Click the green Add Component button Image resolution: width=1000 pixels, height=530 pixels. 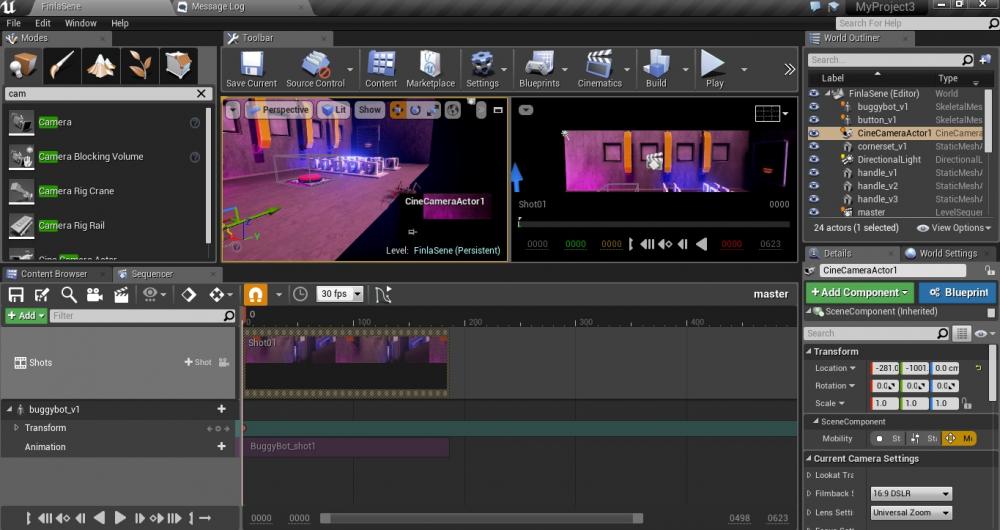tap(860, 293)
